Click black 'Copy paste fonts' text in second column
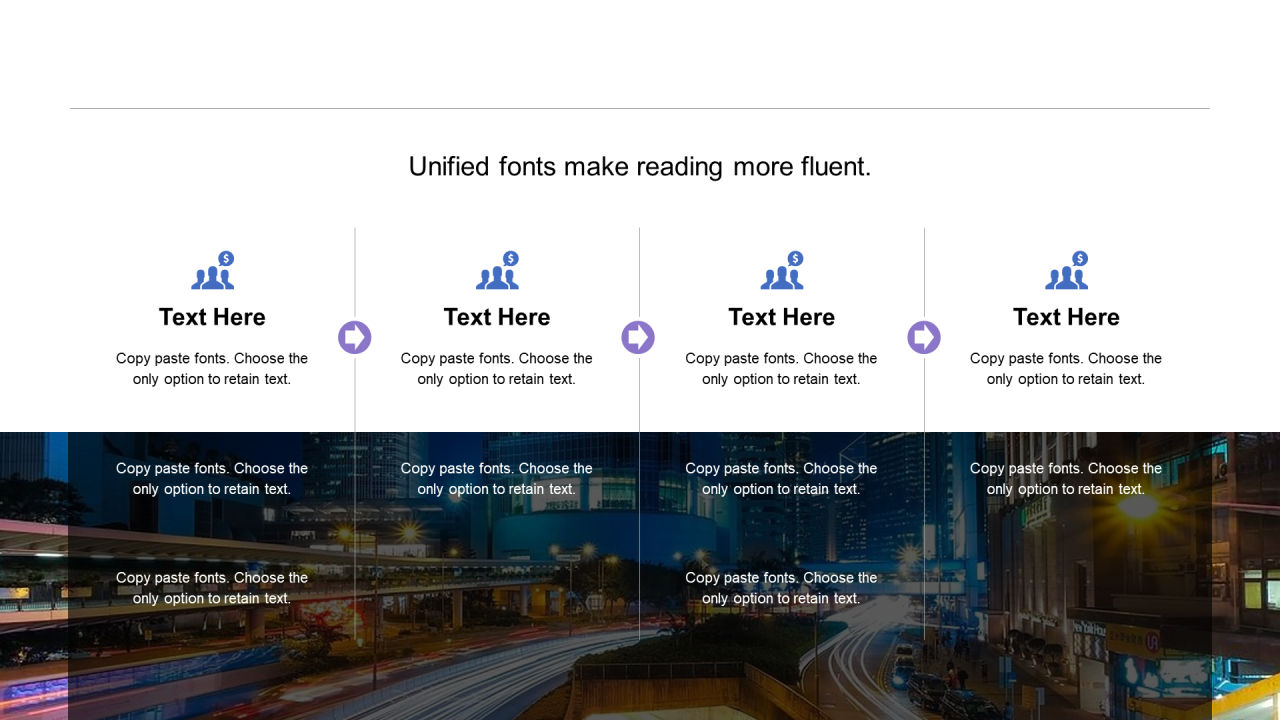Screen dimensions: 1280x720 pos(497,369)
